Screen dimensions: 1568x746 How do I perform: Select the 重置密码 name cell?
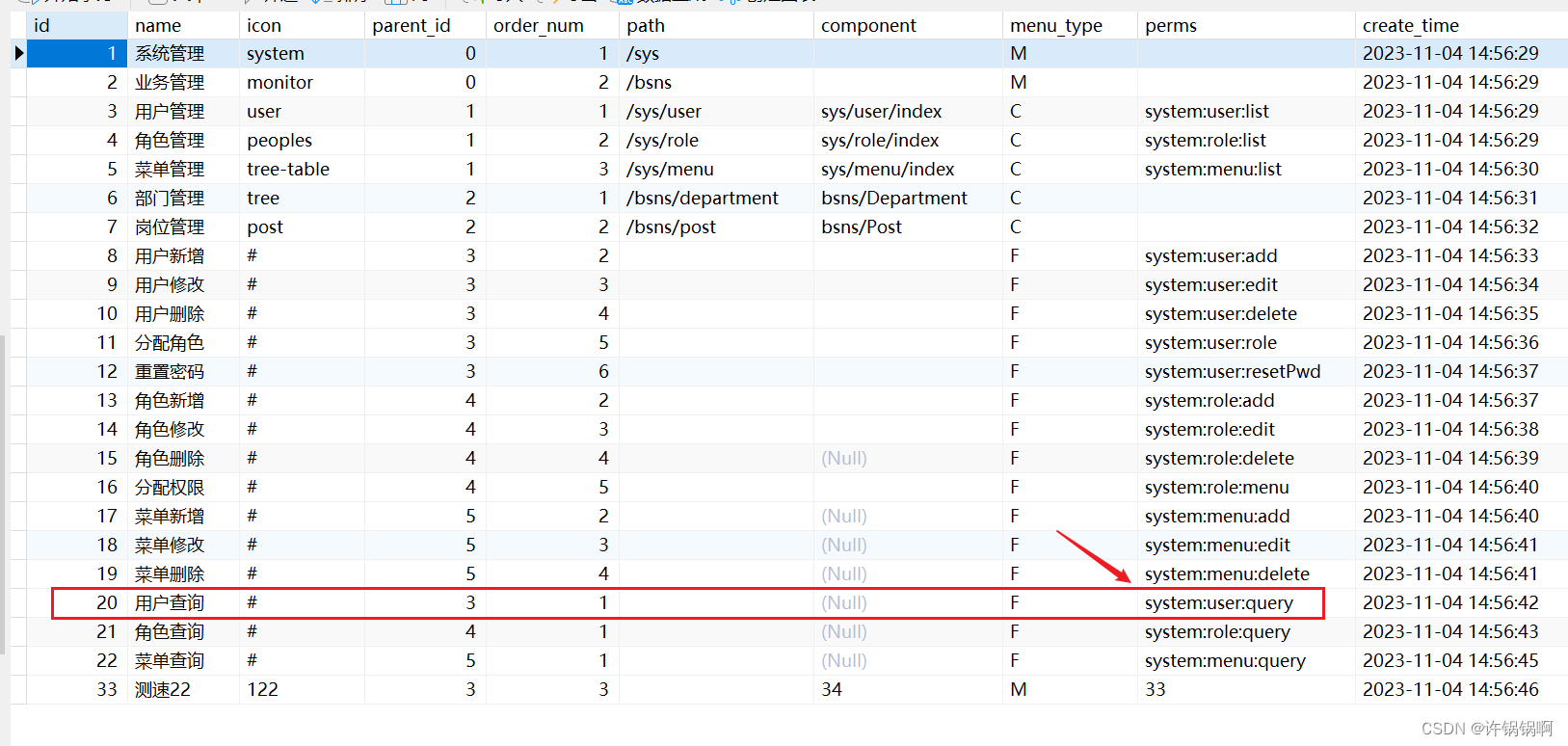[183, 372]
